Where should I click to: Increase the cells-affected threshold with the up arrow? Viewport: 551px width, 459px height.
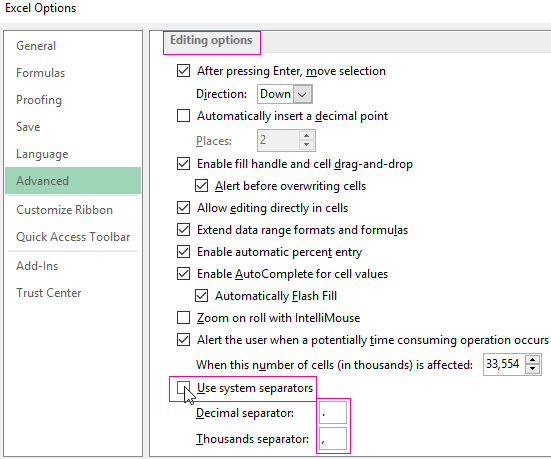click(533, 360)
